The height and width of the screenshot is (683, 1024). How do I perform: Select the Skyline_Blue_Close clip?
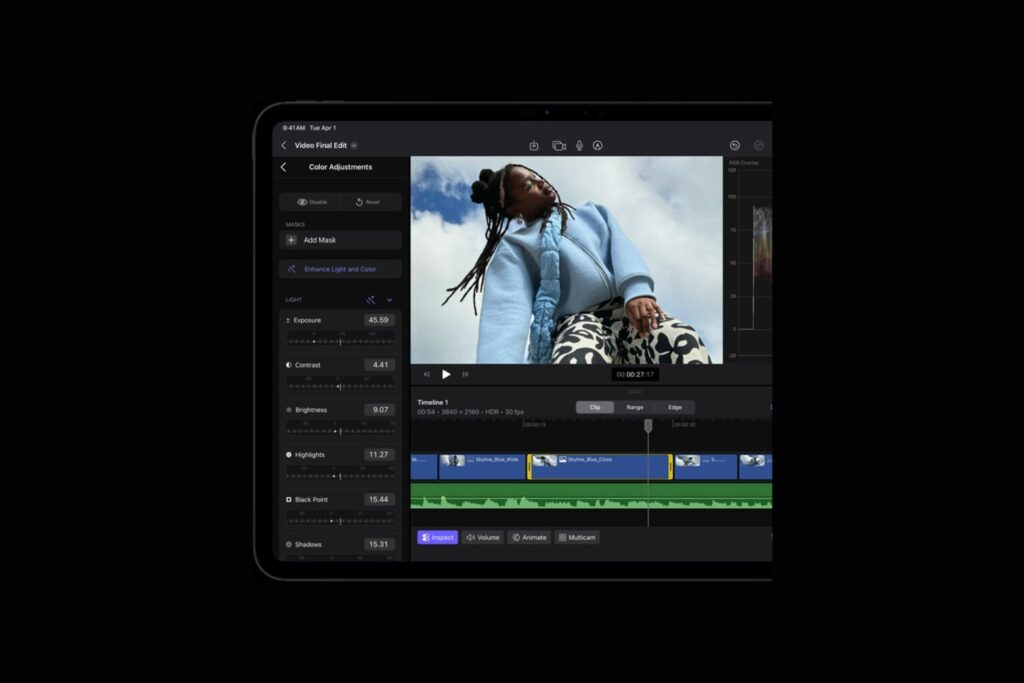tap(600, 467)
